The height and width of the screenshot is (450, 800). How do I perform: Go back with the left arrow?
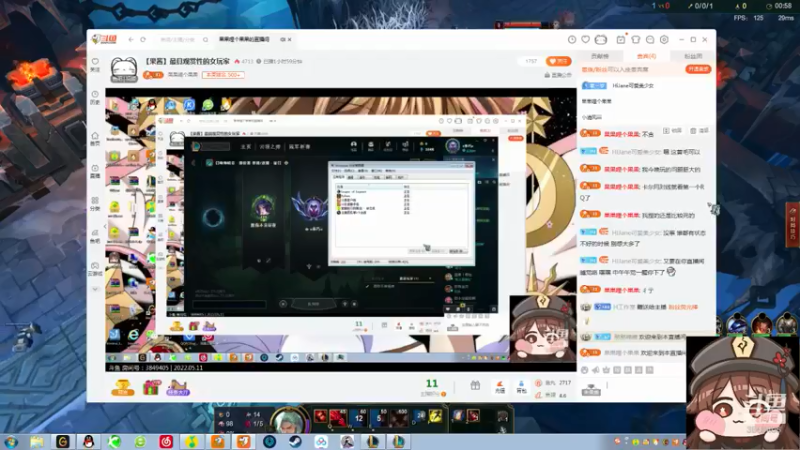tap(131, 39)
